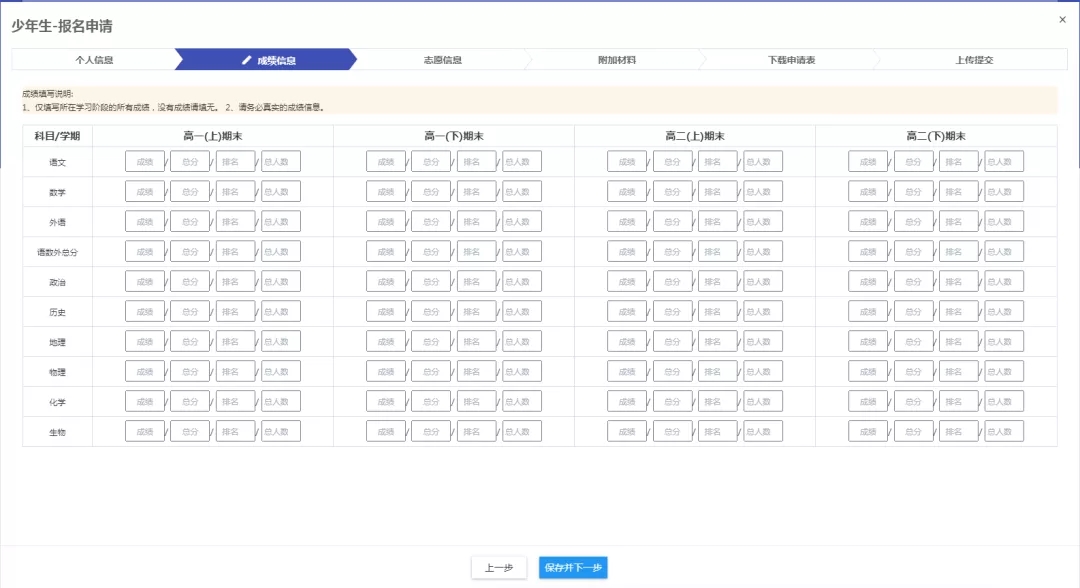Select 外语 排名 field under 高一(下)期末
This screenshot has width=1080, height=588.
coord(476,222)
